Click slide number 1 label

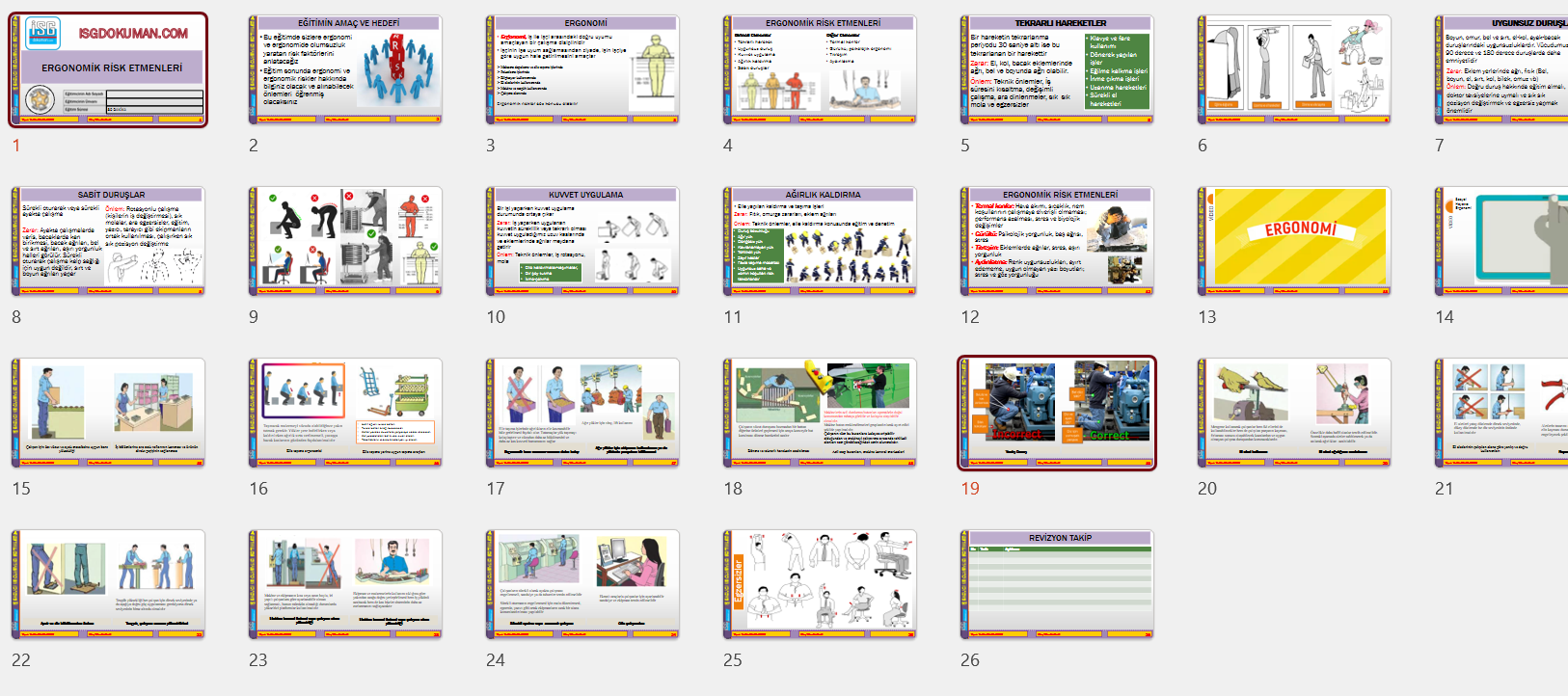[x=16, y=146]
